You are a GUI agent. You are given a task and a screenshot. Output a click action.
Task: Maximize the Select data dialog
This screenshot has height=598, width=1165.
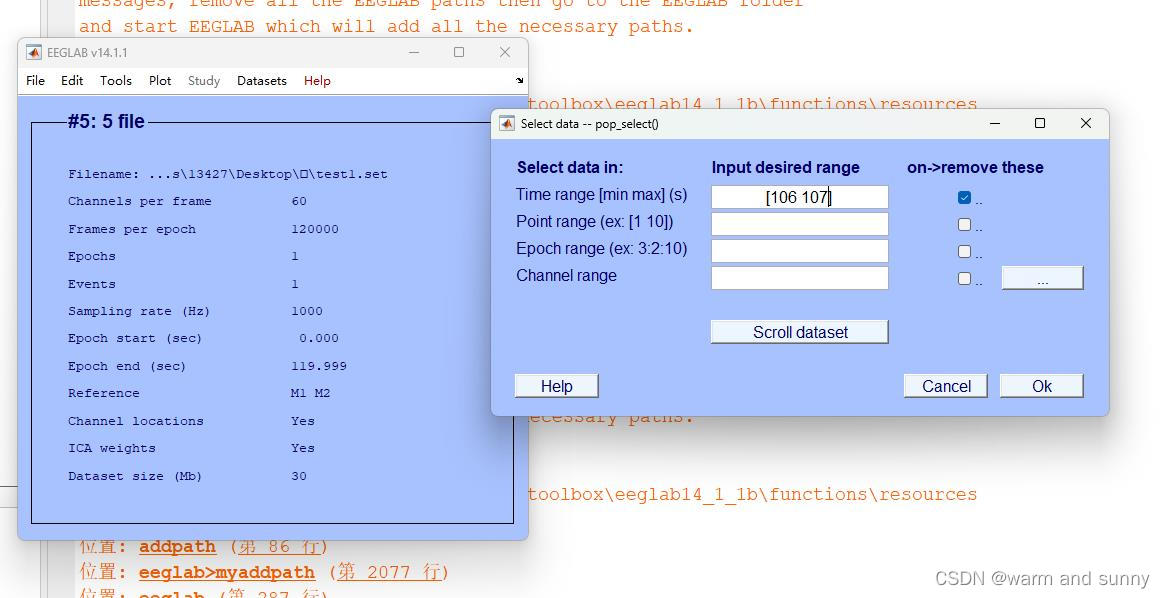(1040, 123)
